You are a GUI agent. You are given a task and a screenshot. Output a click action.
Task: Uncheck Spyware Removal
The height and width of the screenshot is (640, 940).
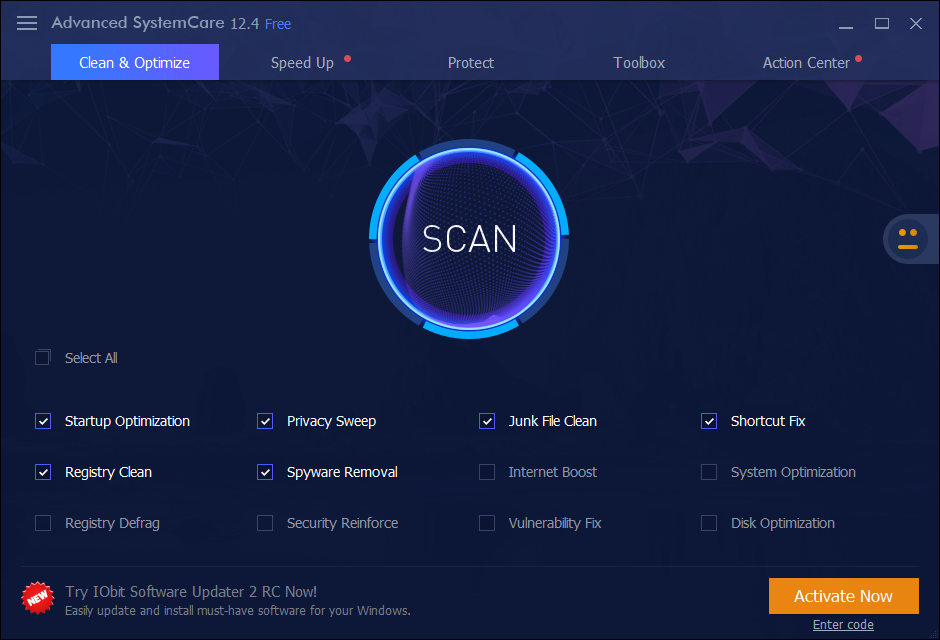coord(265,472)
